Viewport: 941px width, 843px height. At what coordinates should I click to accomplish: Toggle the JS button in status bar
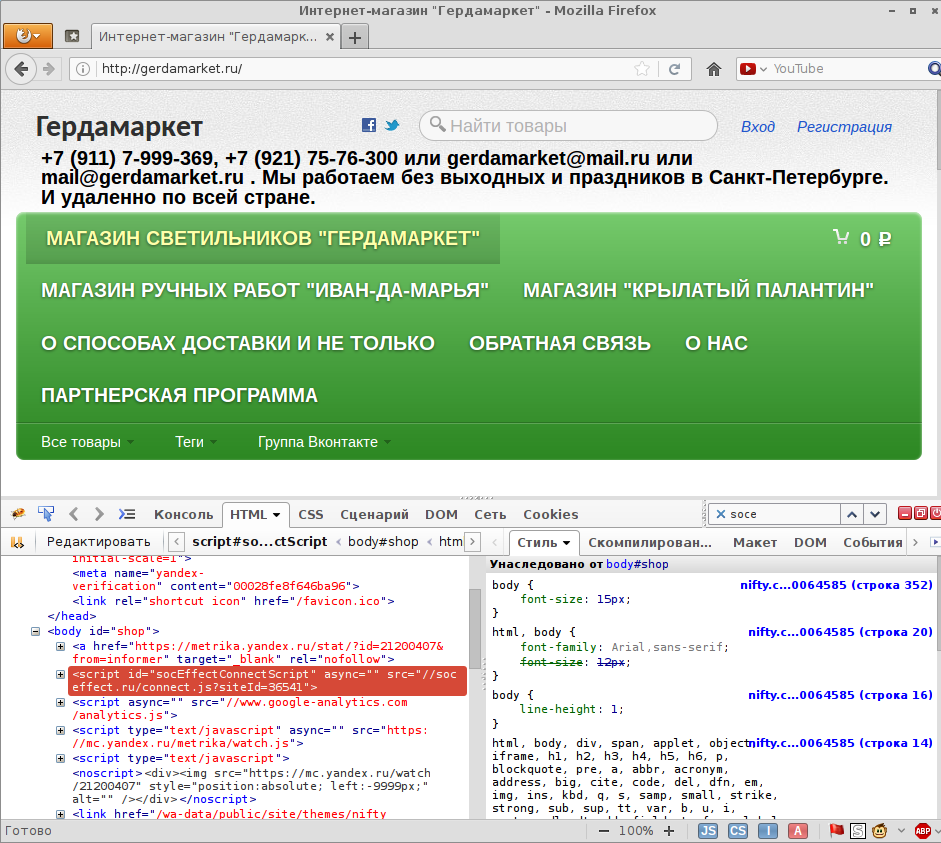tap(708, 831)
